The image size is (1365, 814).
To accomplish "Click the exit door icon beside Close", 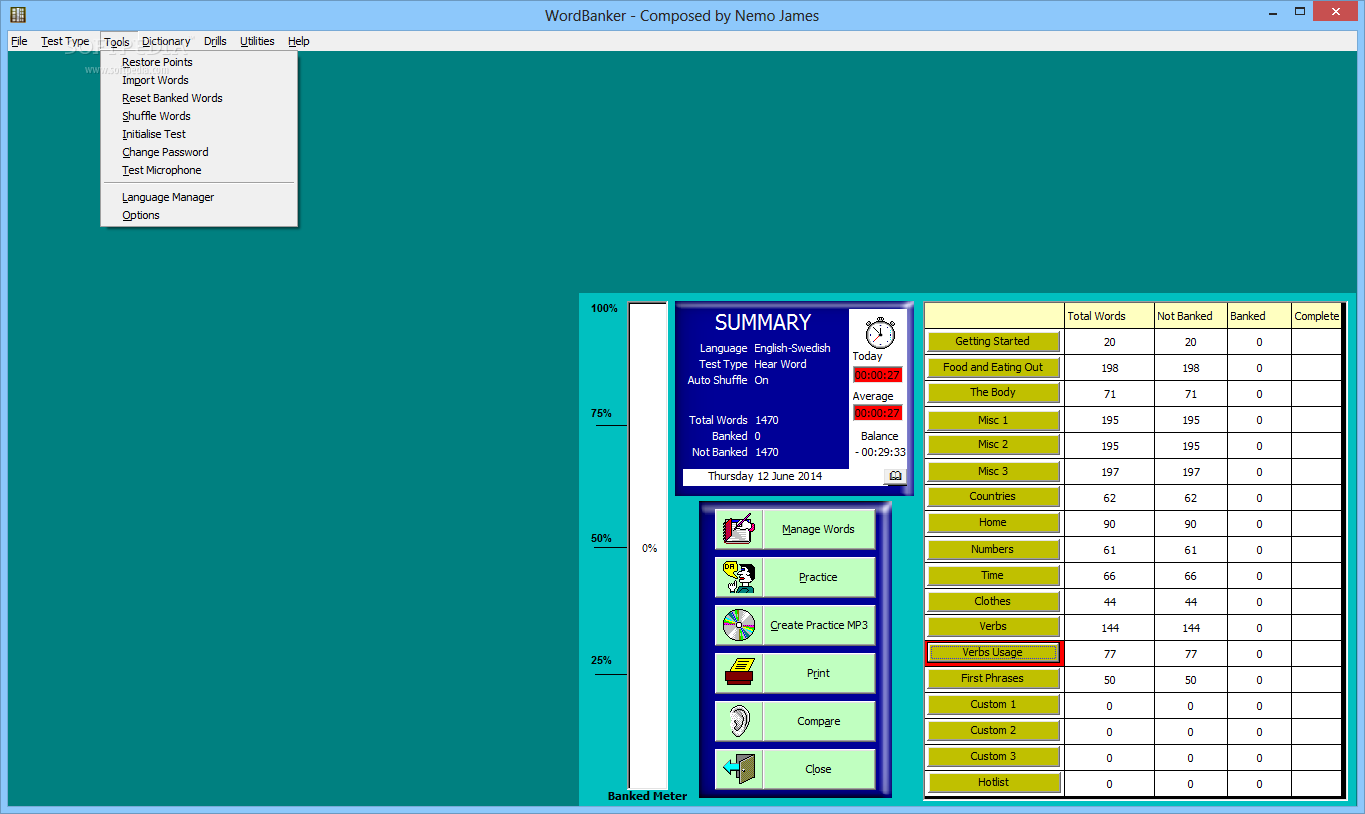I will coord(739,769).
